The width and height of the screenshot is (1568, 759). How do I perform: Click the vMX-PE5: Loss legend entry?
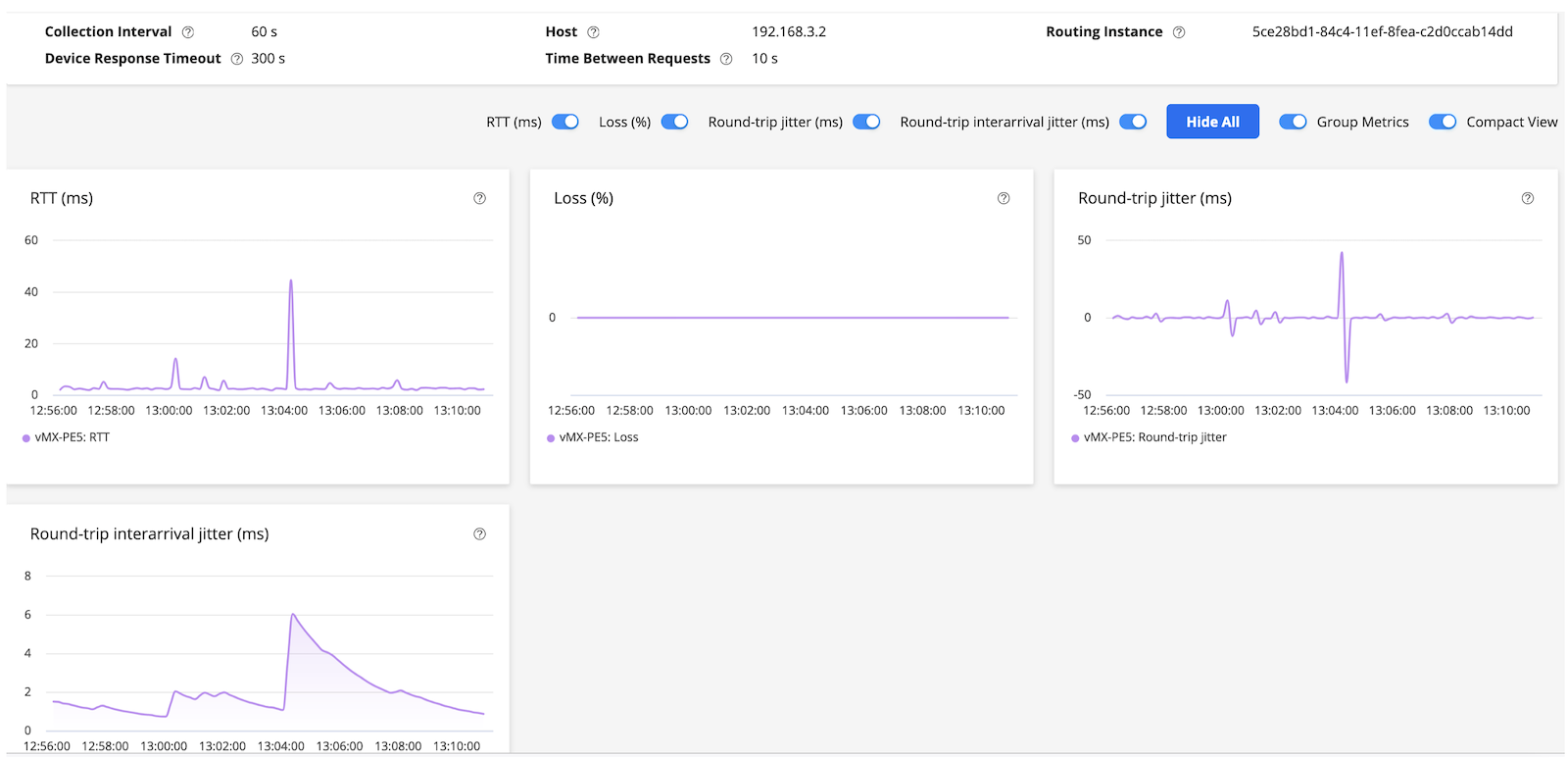point(593,437)
